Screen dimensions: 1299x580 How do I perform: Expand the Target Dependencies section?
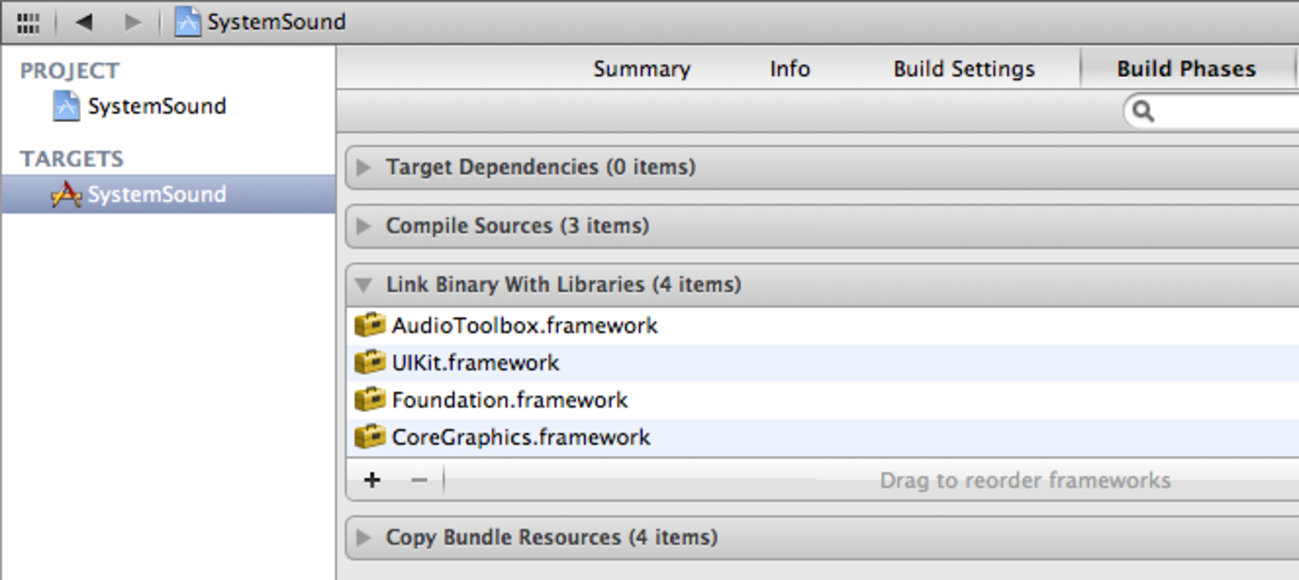[x=364, y=167]
